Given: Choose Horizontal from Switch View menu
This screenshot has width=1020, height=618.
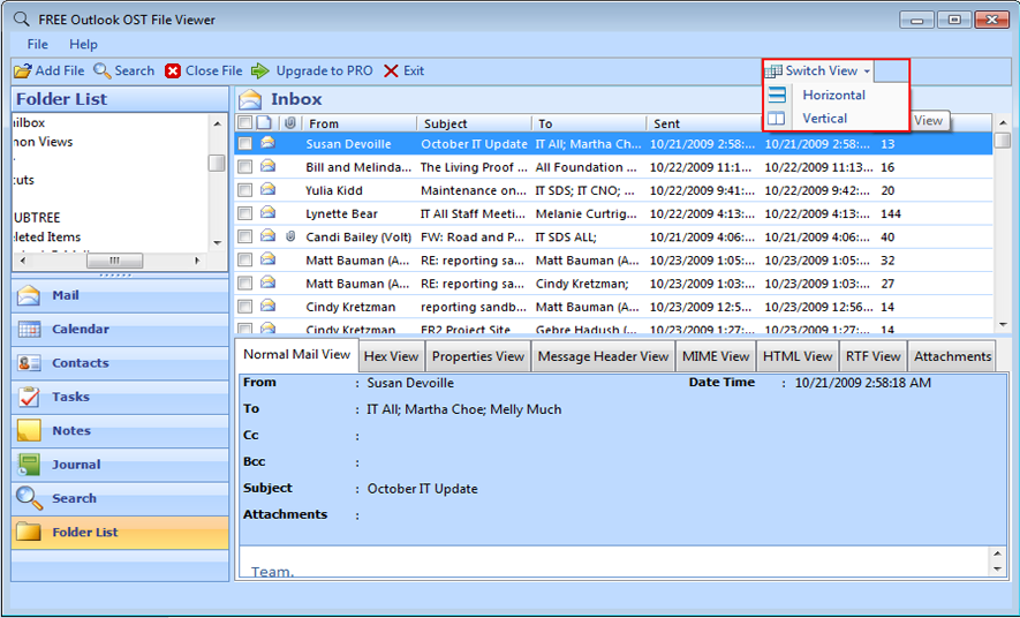Looking at the screenshot, I should 833,95.
